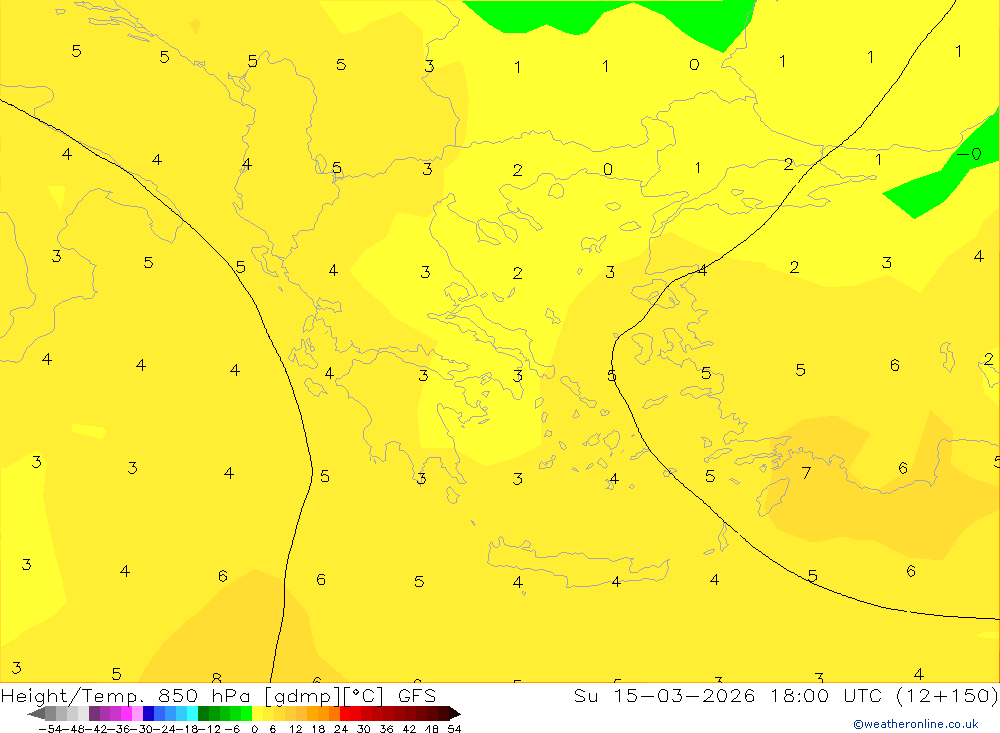Click the '8' temperature value on the map

pos(217,677)
